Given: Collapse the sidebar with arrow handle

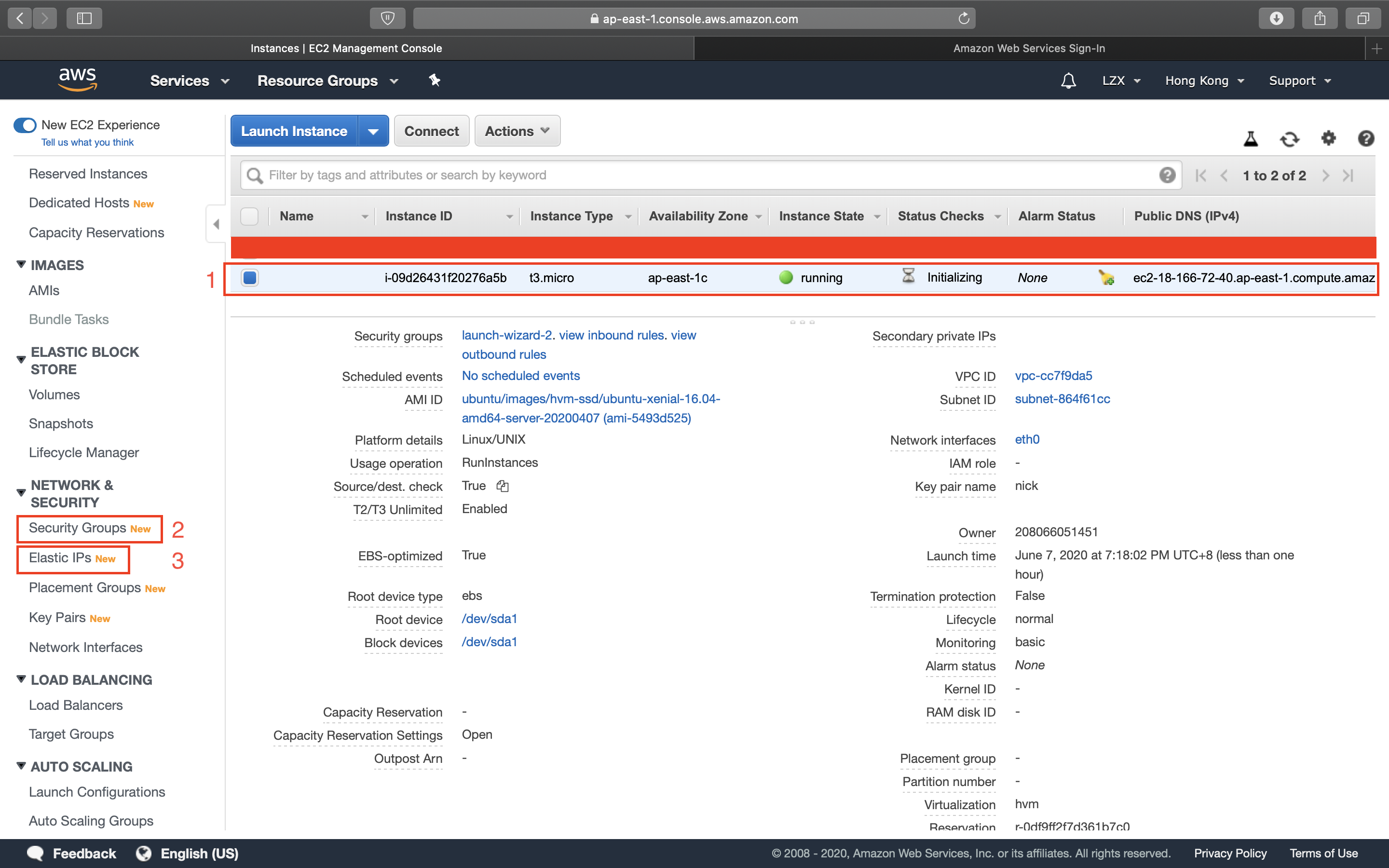Looking at the screenshot, I should pos(216,224).
